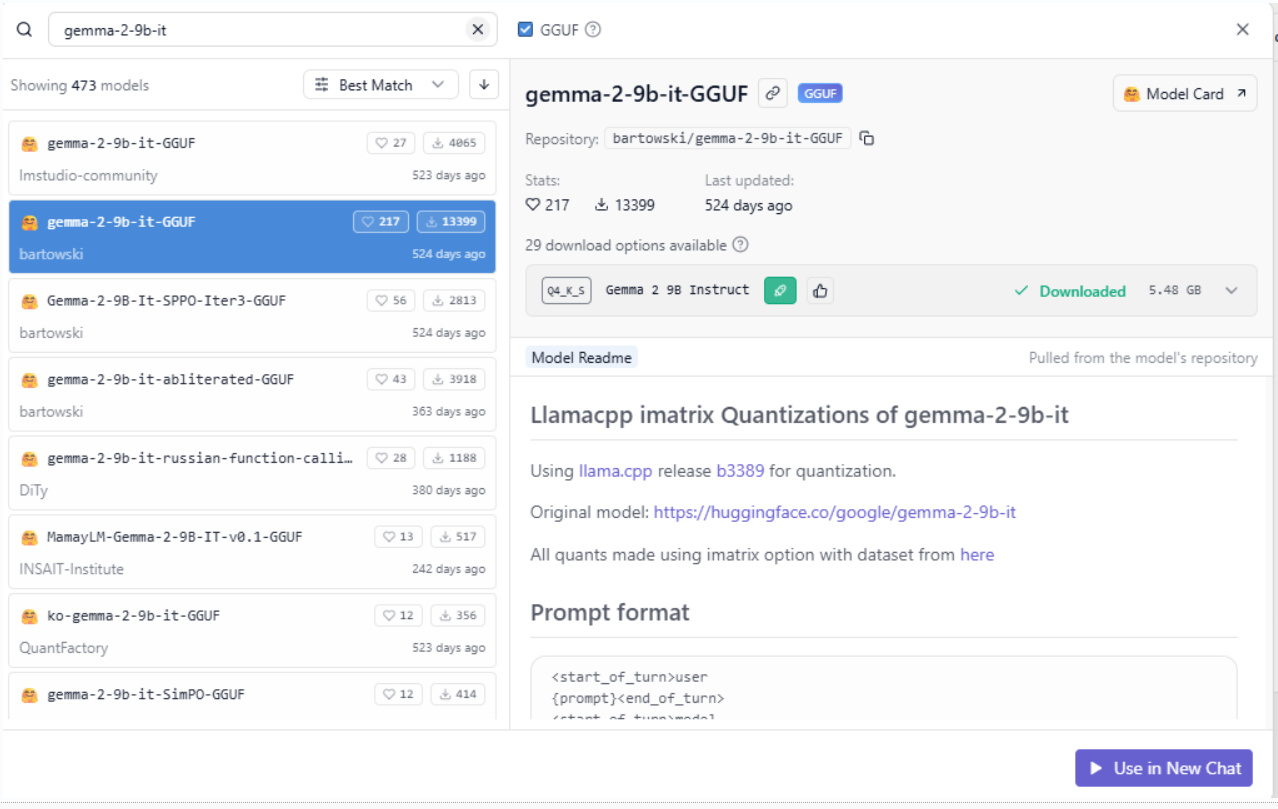Click the Use in New Chat button
The image size is (1278, 809).
pyautogui.click(x=1164, y=768)
